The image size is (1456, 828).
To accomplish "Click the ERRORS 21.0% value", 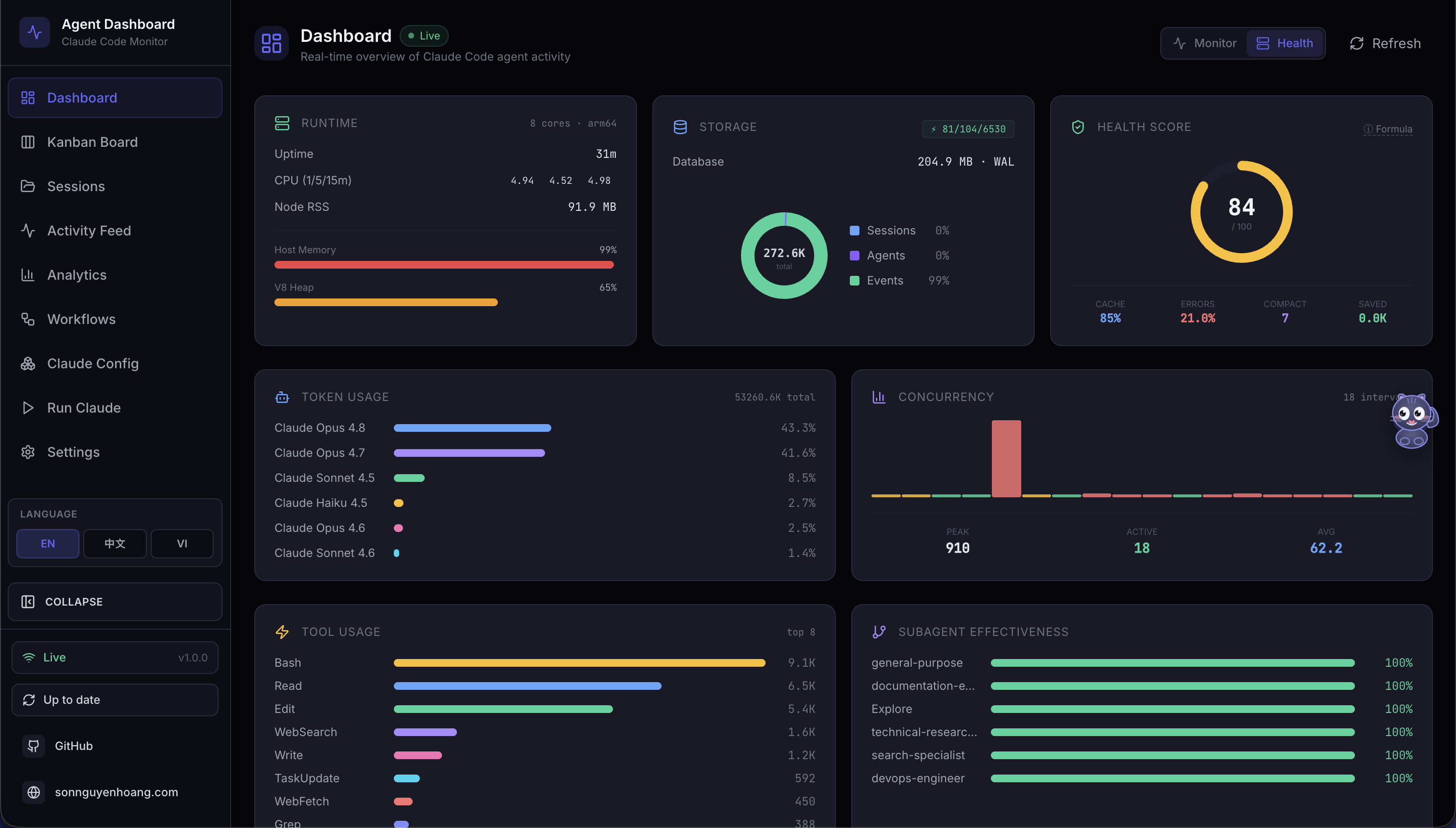I will 1197,319.
